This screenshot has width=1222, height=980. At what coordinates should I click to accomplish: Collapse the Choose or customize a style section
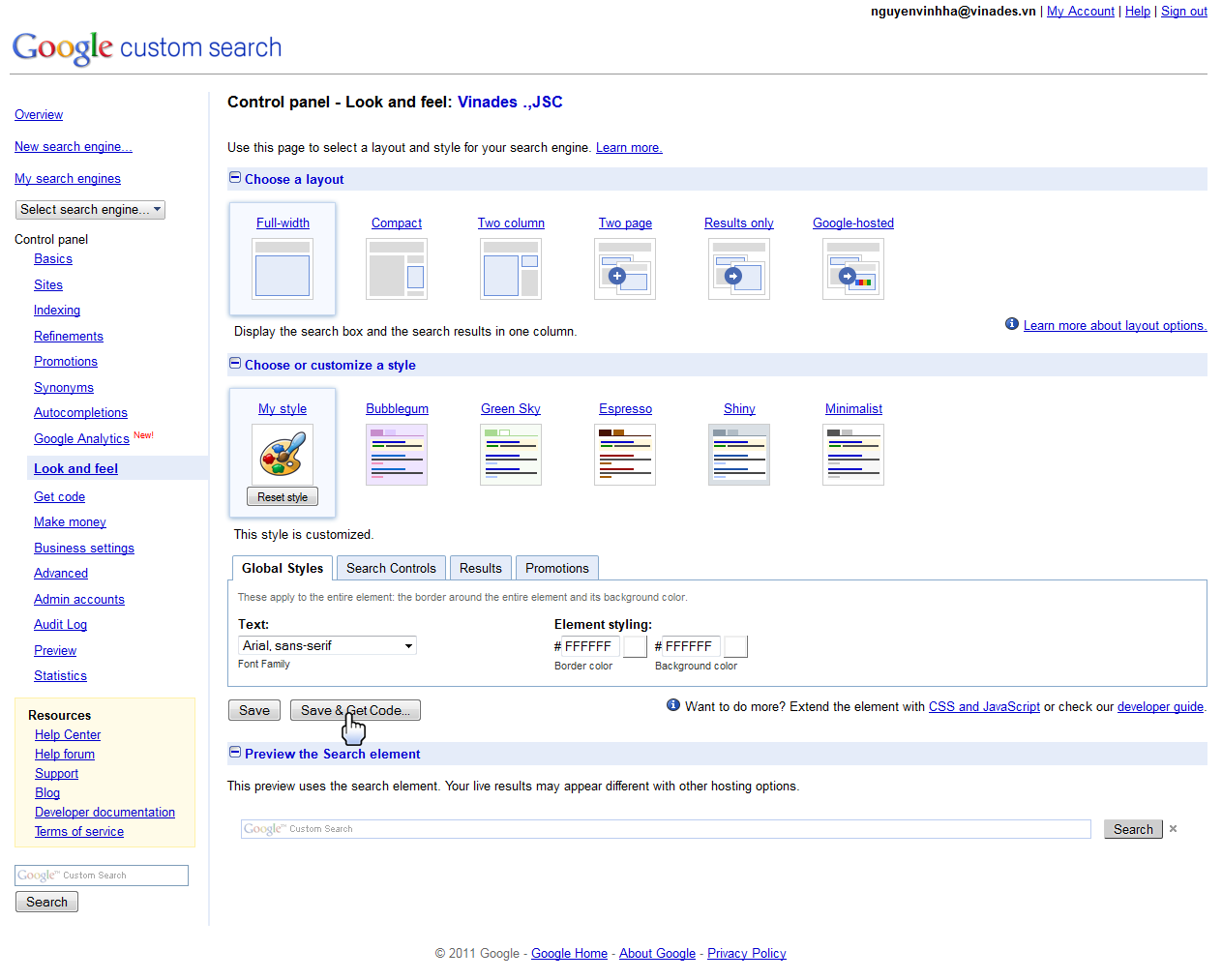tap(234, 364)
